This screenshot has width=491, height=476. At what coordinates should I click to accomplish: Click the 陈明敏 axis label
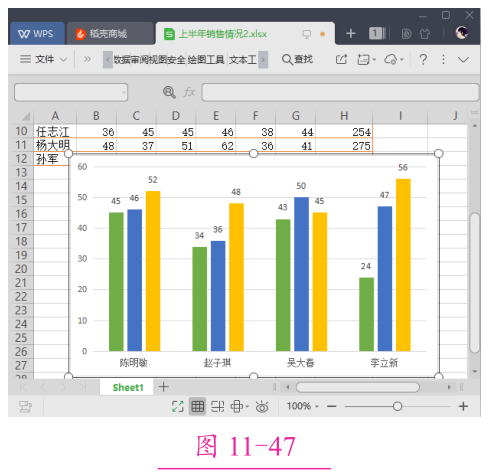134,362
